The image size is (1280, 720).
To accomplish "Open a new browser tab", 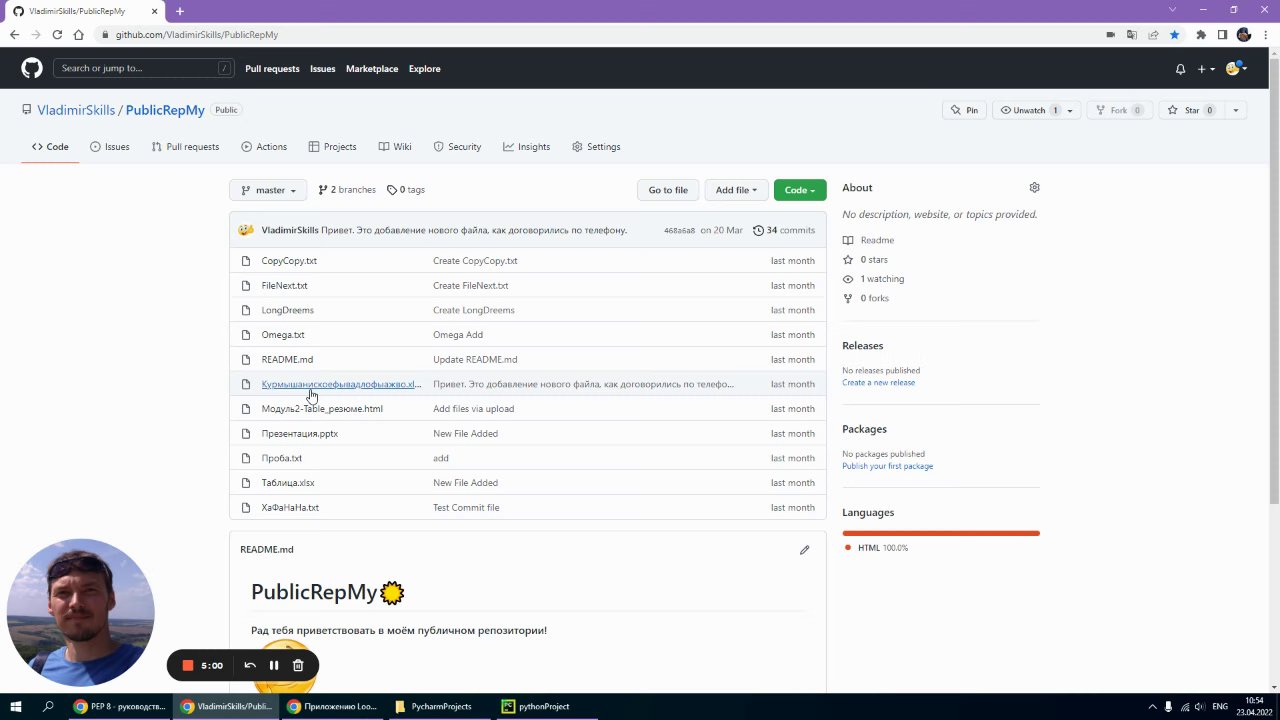I will coord(180,11).
